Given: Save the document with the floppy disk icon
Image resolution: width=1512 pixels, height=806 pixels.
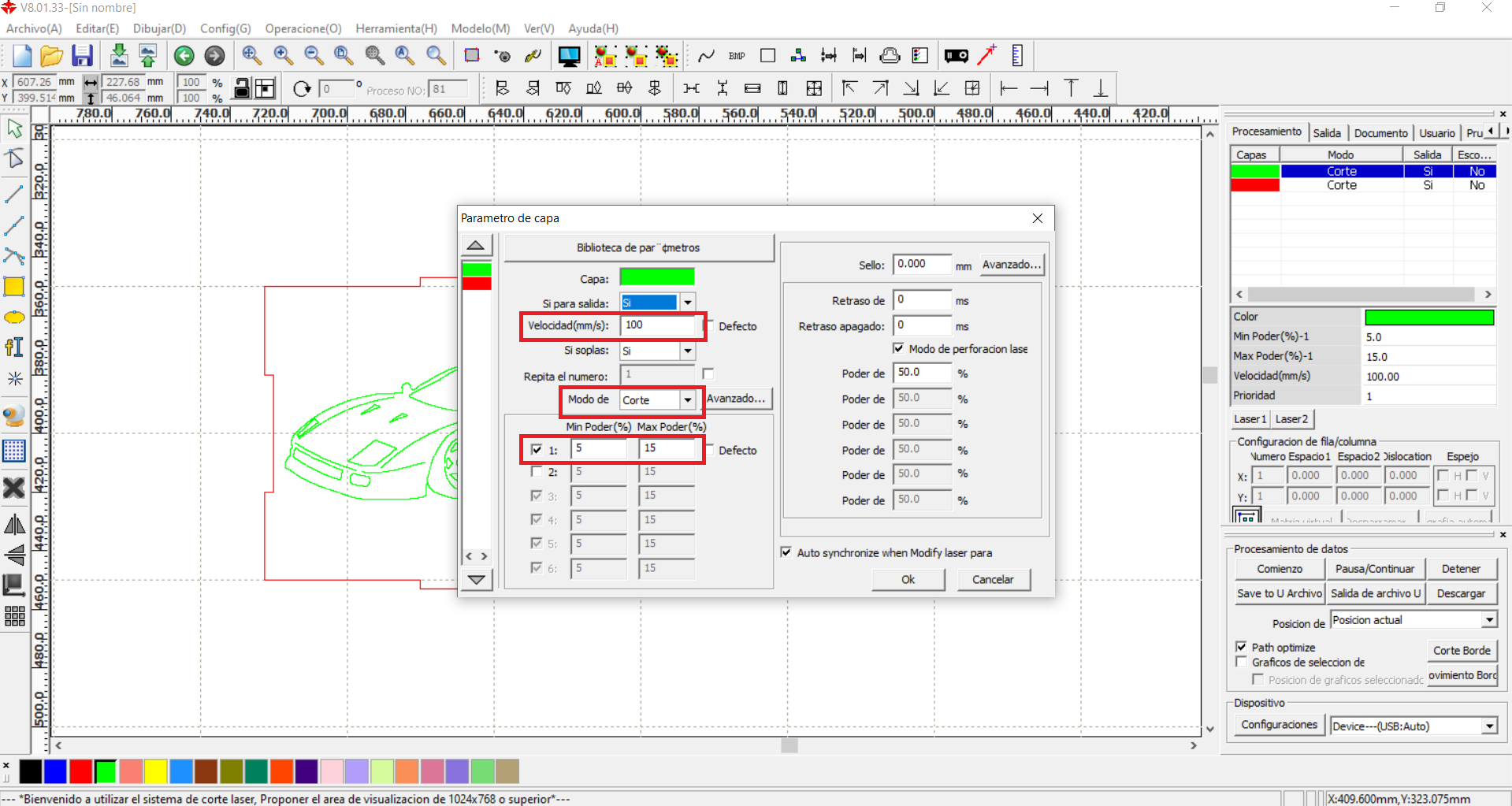Looking at the screenshot, I should pyautogui.click(x=82, y=56).
